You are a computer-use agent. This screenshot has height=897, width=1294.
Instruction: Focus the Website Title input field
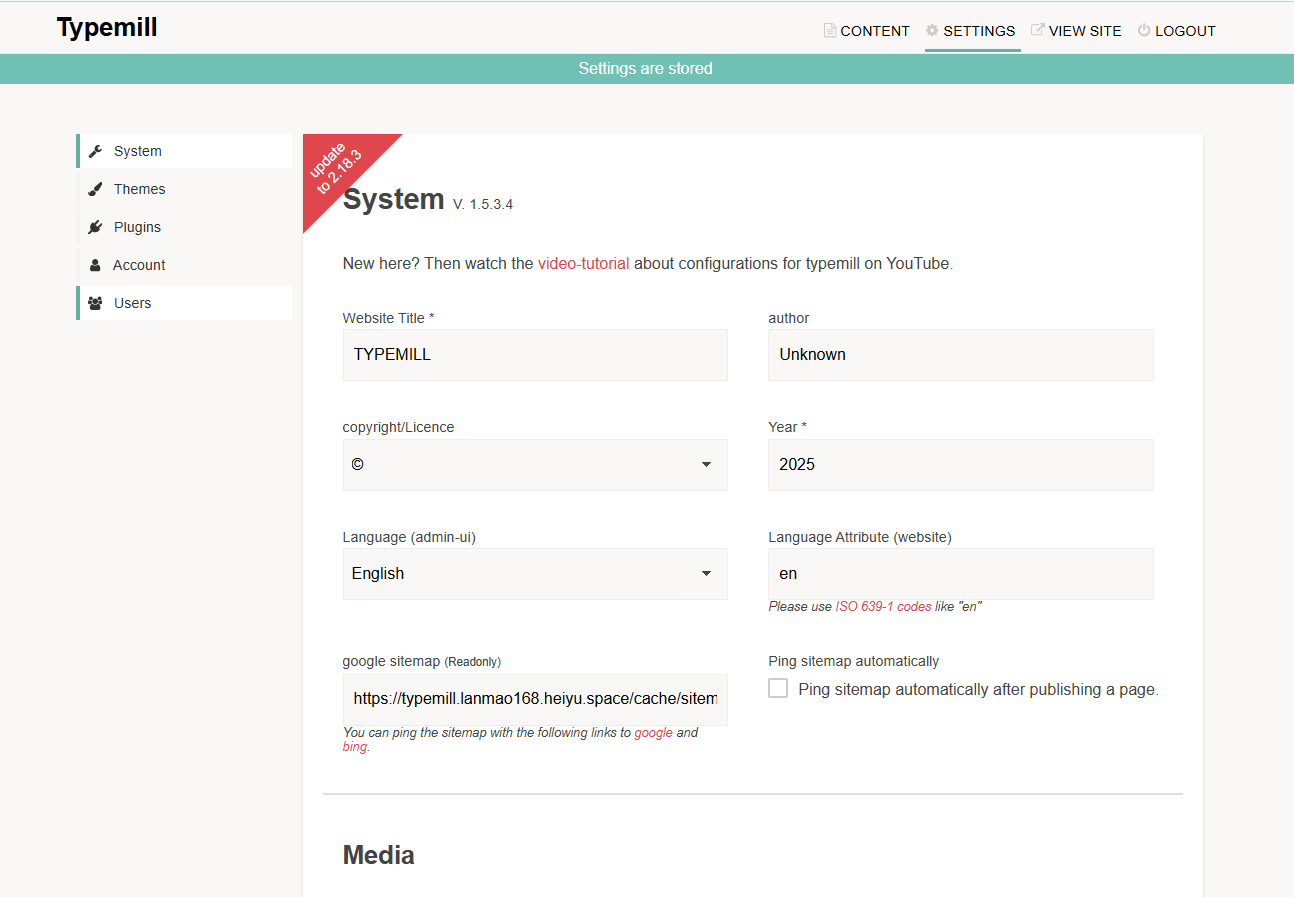pos(535,355)
